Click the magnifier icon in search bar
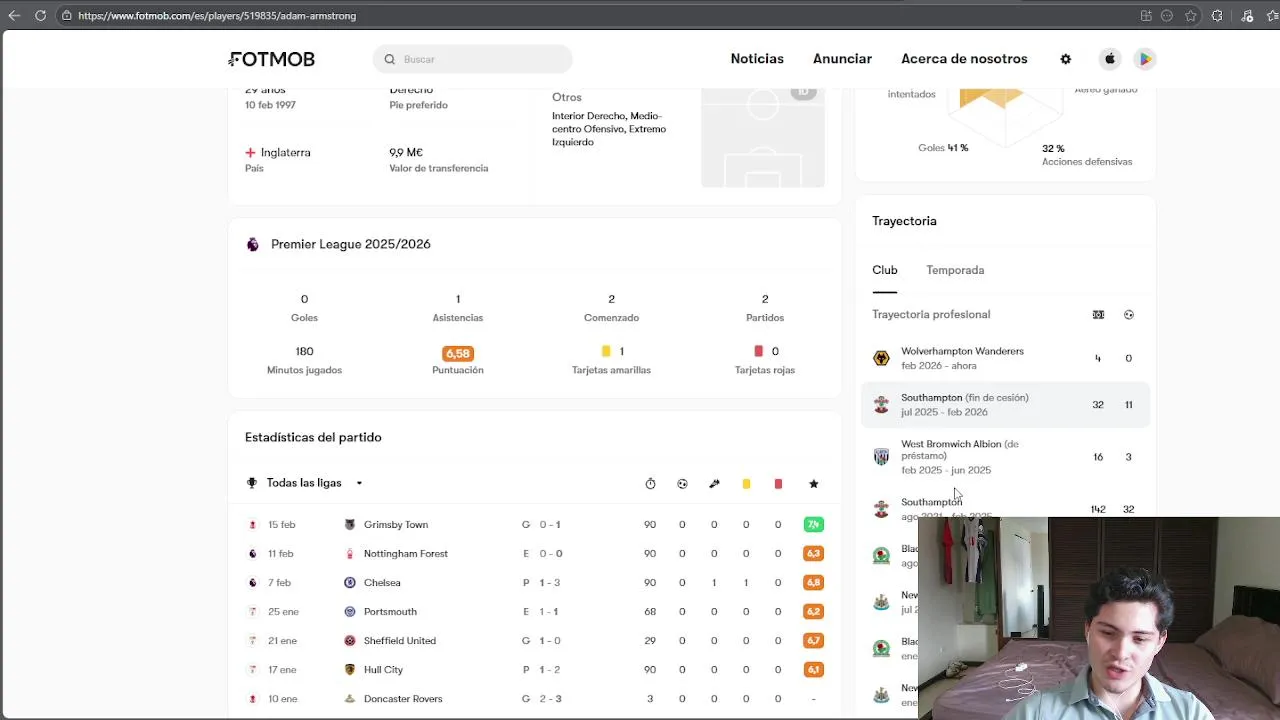 pyautogui.click(x=390, y=59)
